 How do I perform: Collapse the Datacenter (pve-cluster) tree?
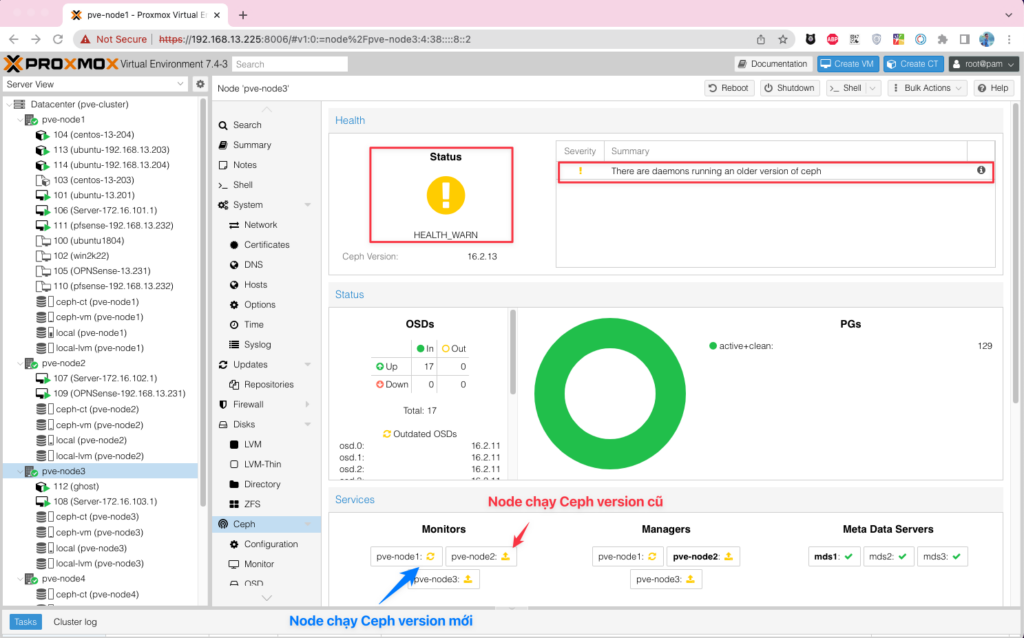tap(8, 104)
